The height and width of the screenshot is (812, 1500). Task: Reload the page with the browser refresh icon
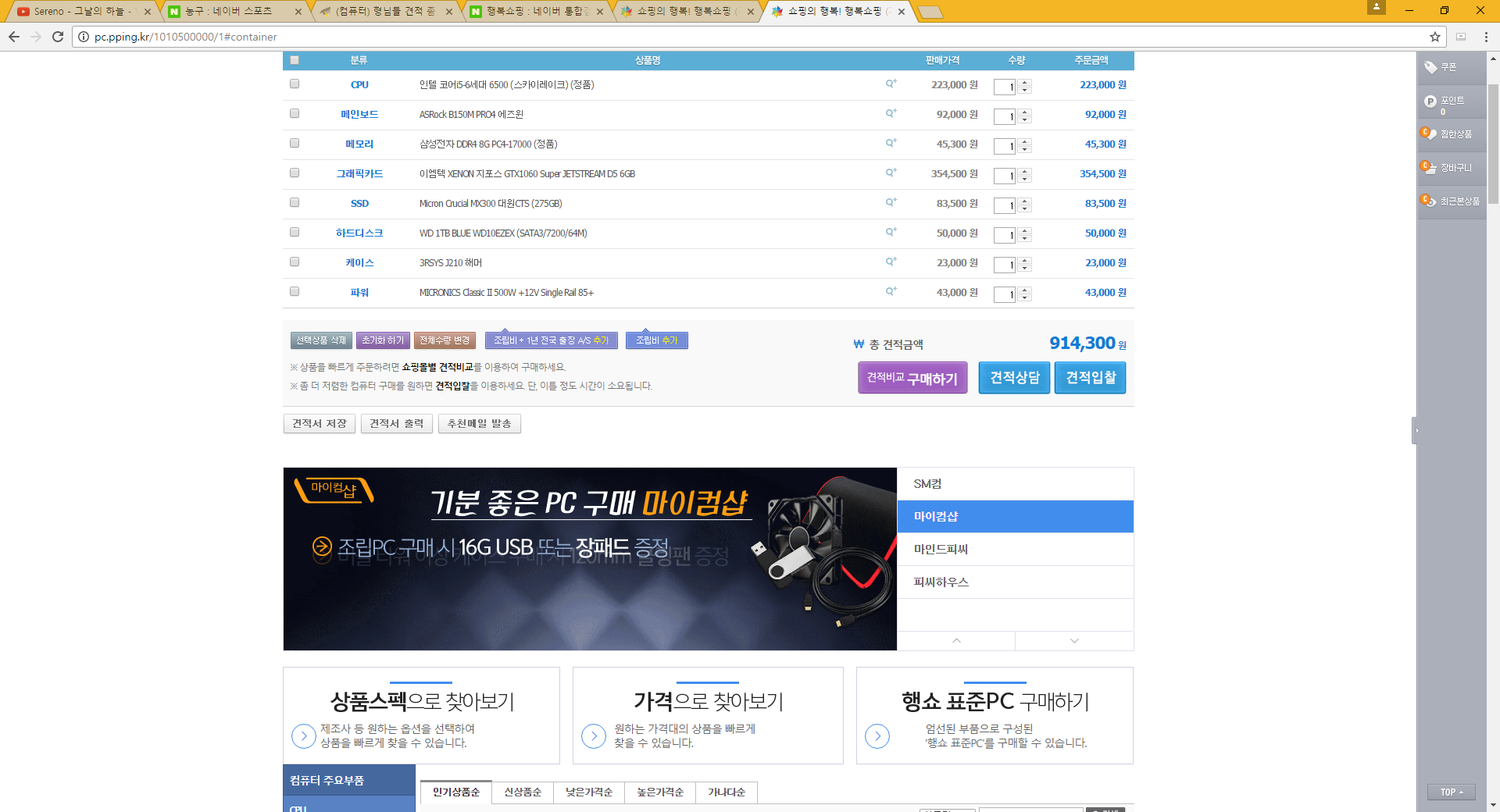pyautogui.click(x=58, y=37)
